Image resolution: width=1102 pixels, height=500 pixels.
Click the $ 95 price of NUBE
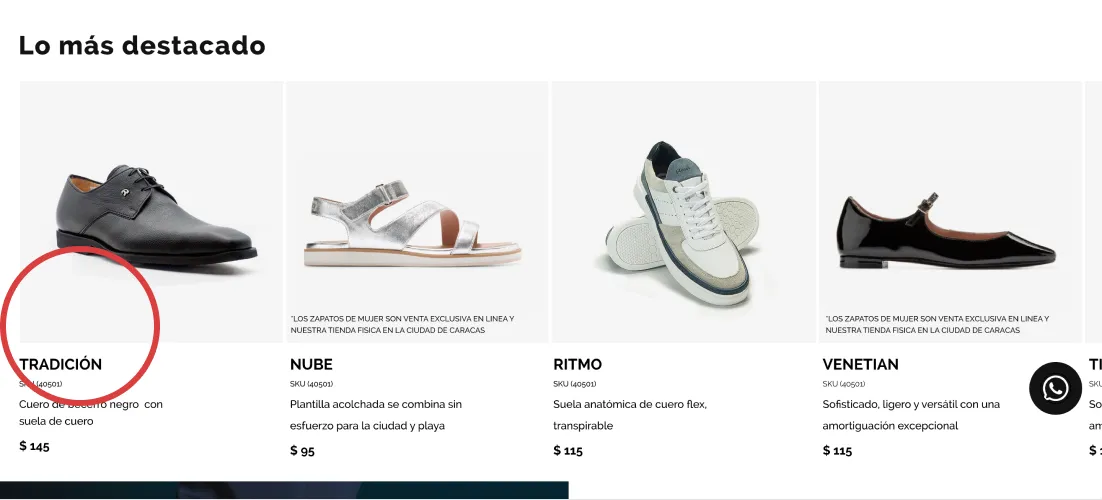[x=302, y=451]
